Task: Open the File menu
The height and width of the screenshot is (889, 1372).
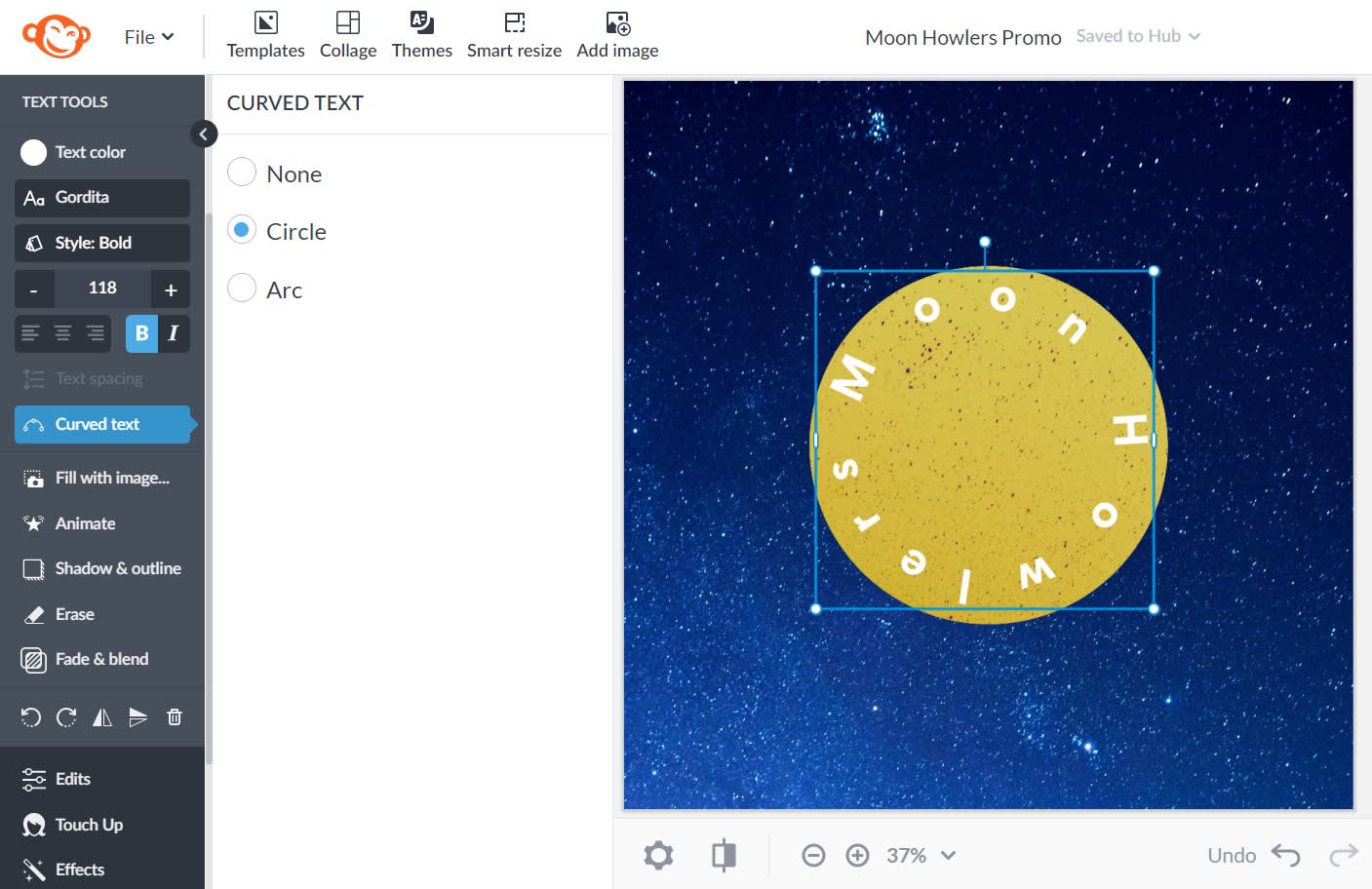Action: (149, 37)
